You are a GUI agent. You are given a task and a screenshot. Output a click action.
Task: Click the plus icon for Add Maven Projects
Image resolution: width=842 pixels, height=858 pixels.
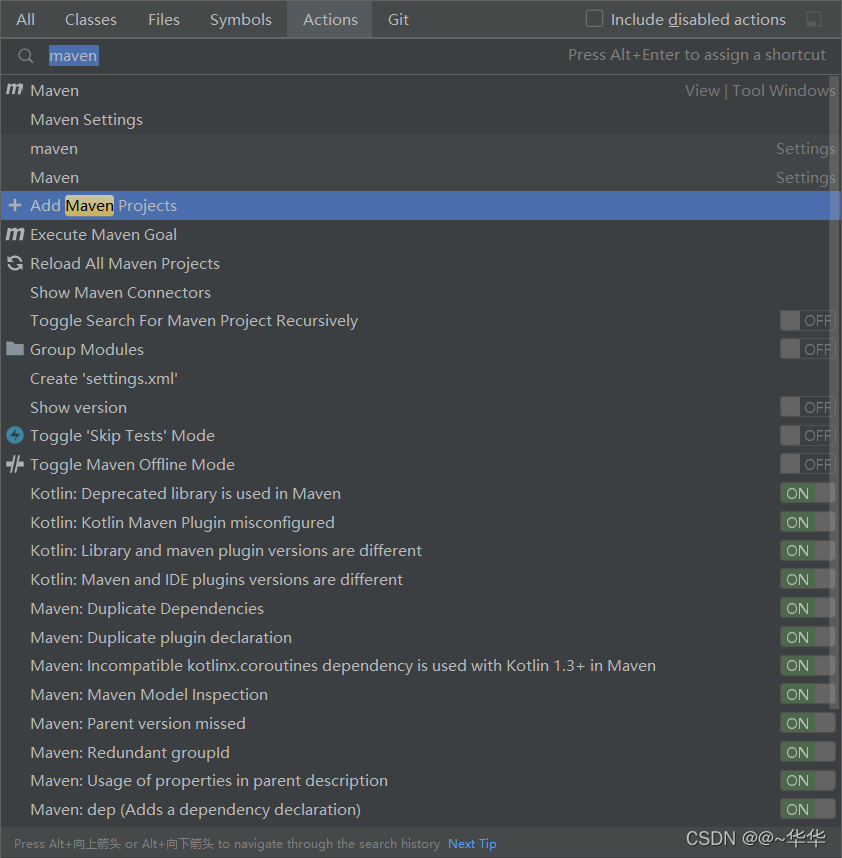point(13,205)
